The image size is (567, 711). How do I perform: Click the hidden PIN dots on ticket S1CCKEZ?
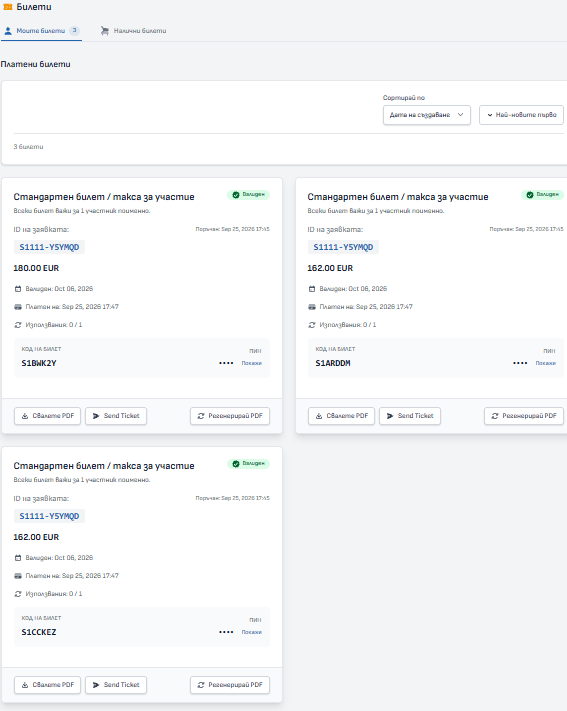click(226, 632)
